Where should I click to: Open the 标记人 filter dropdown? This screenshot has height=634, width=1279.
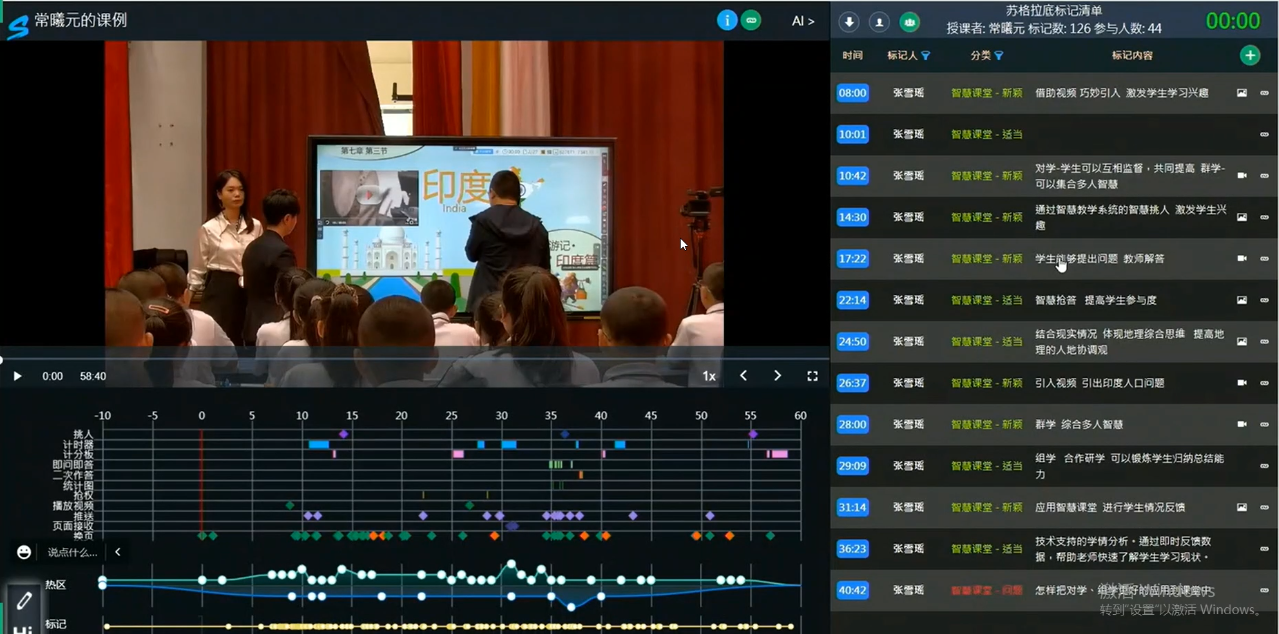click(x=925, y=56)
